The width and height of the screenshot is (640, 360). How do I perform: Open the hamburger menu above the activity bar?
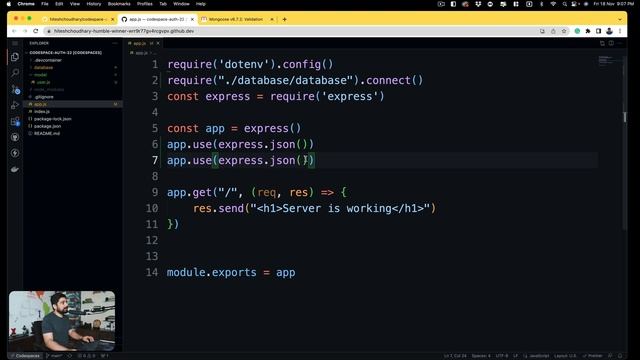[x=15, y=43]
